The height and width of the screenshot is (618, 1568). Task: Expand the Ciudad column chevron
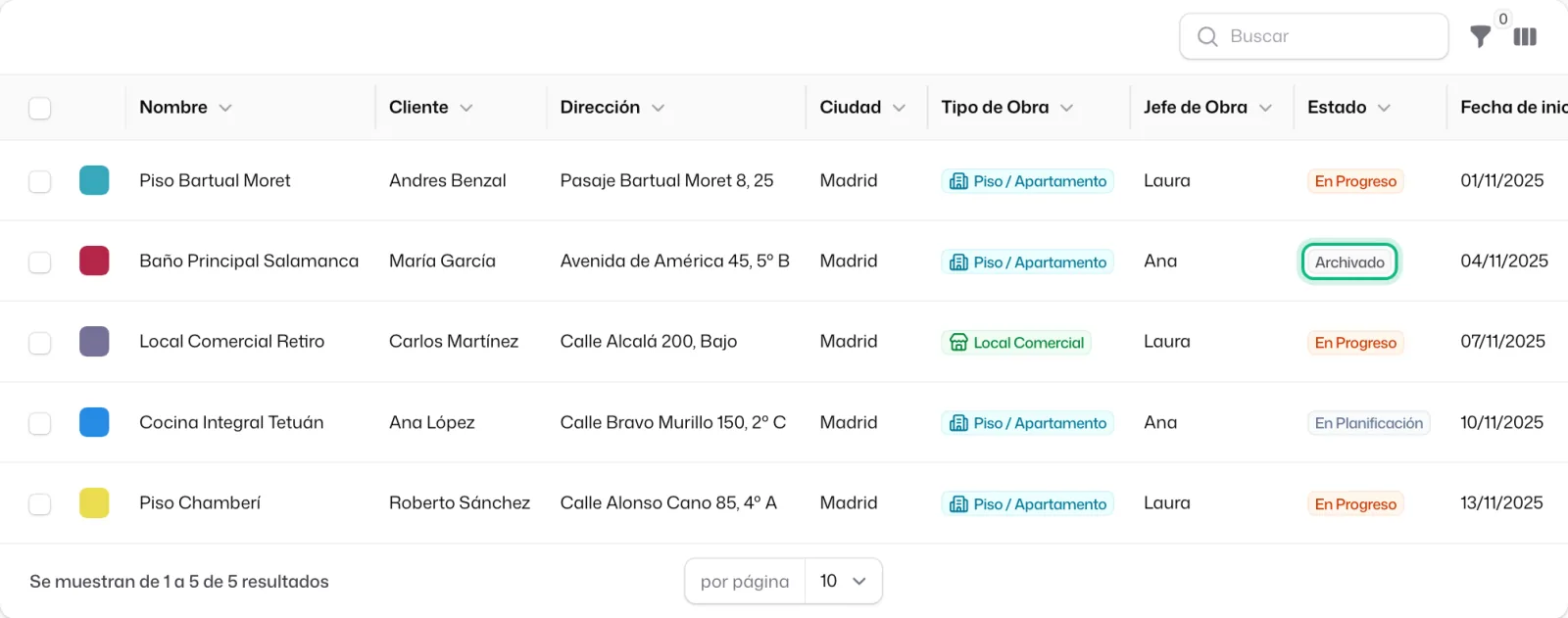point(899,108)
